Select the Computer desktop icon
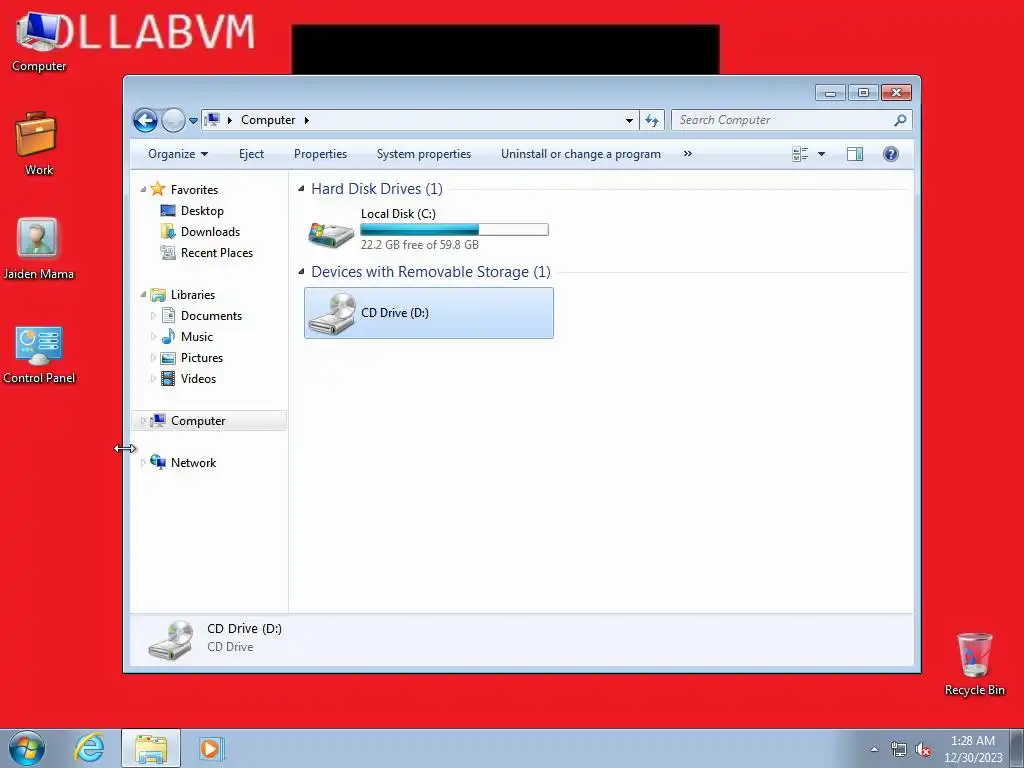Viewport: 1024px width, 768px height. tap(39, 40)
